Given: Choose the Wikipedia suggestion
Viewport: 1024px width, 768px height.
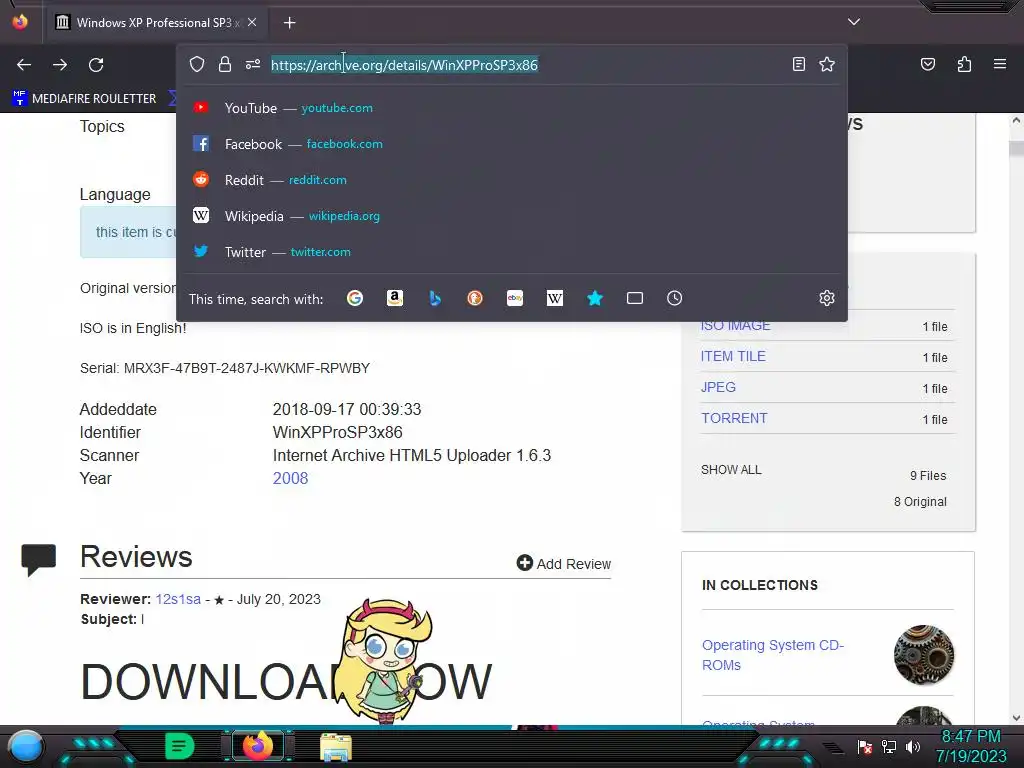Looking at the screenshot, I should tap(512, 216).
